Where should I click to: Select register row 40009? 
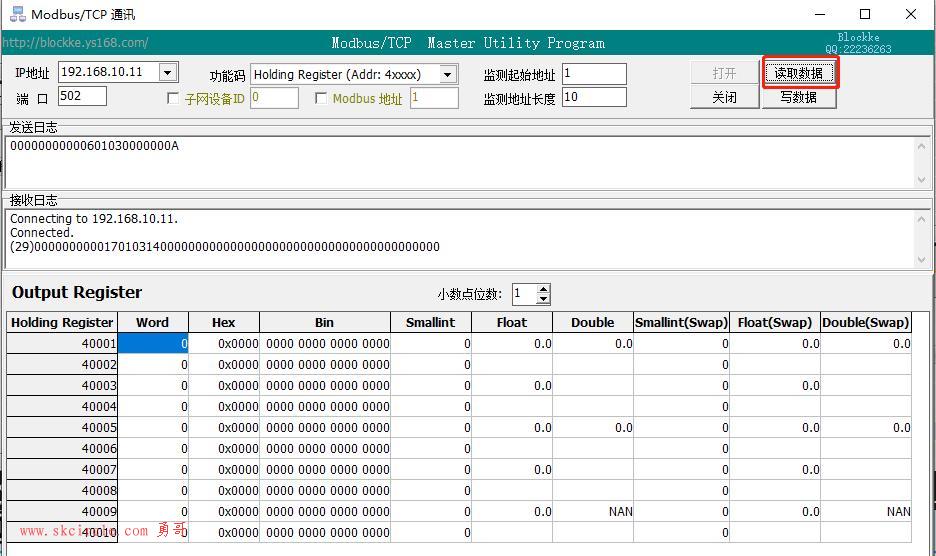pos(62,511)
